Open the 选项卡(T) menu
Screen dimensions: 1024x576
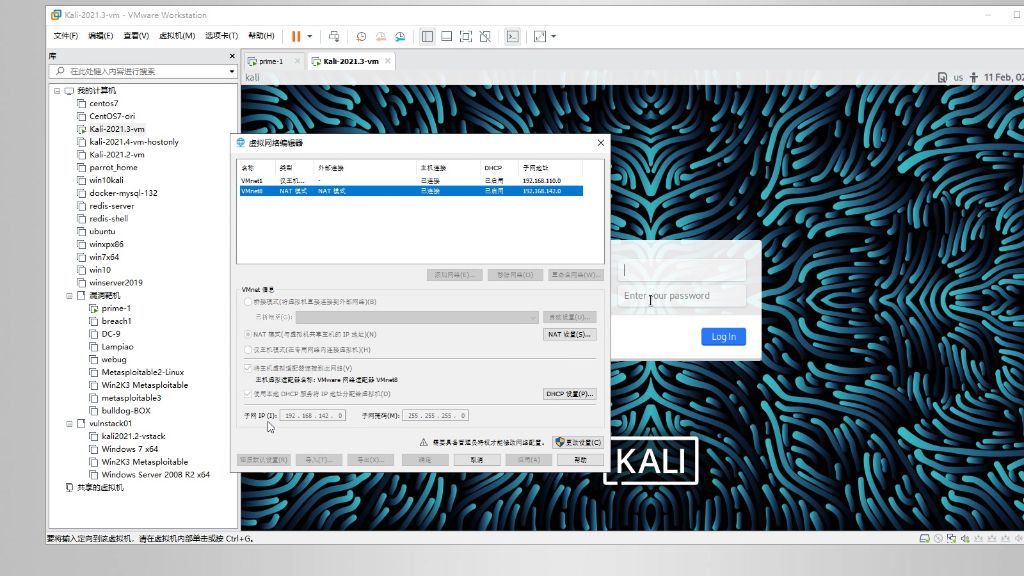(x=221, y=36)
